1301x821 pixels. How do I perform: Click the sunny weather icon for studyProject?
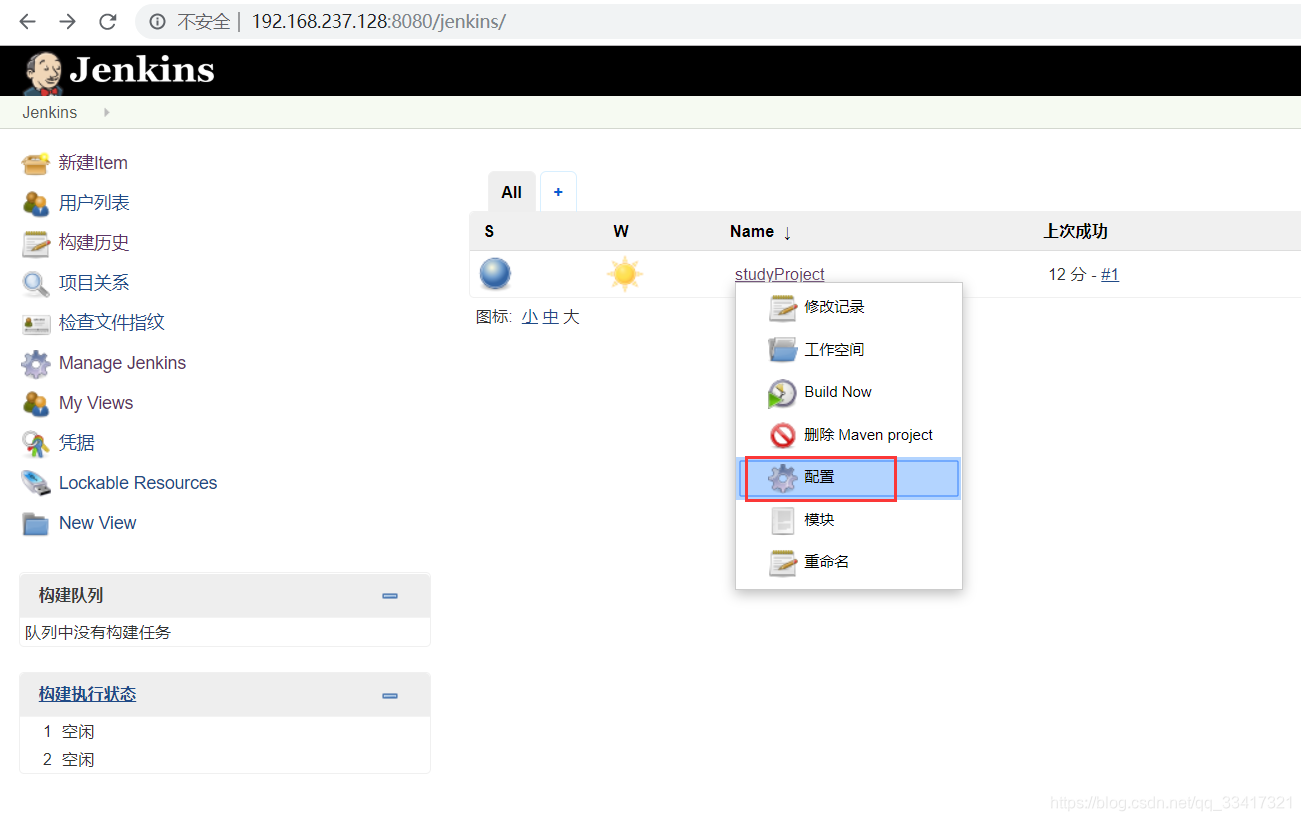[x=625, y=274]
